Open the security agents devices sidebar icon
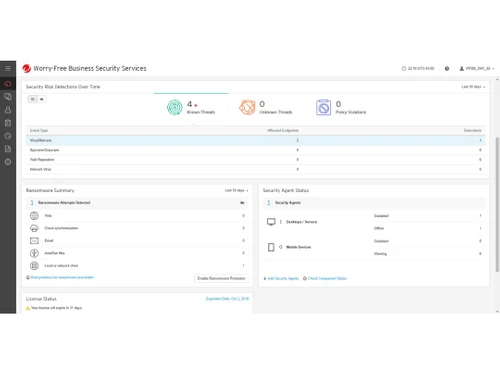 (8, 97)
